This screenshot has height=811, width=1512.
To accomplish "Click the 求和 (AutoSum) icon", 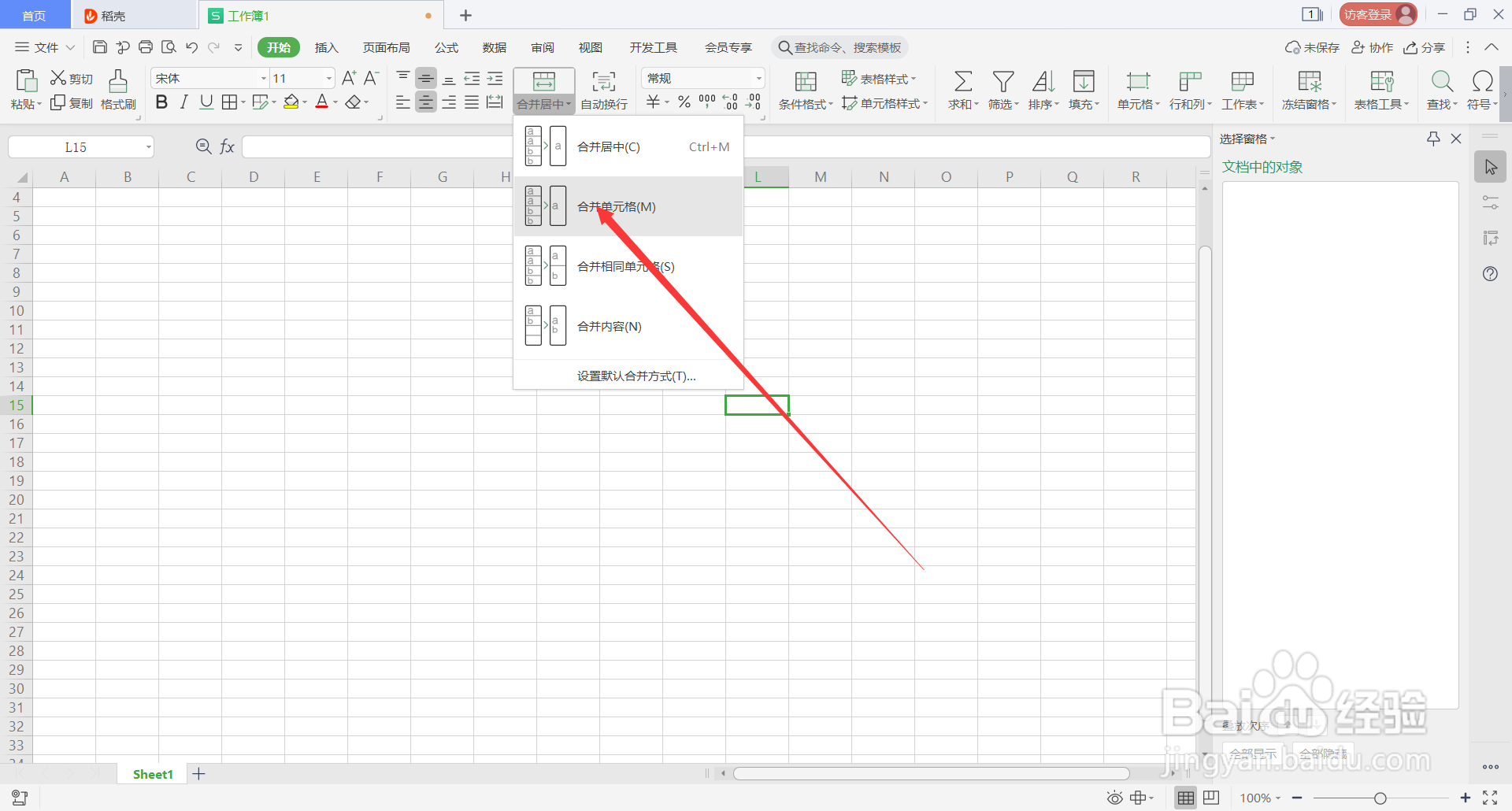I will point(962,89).
